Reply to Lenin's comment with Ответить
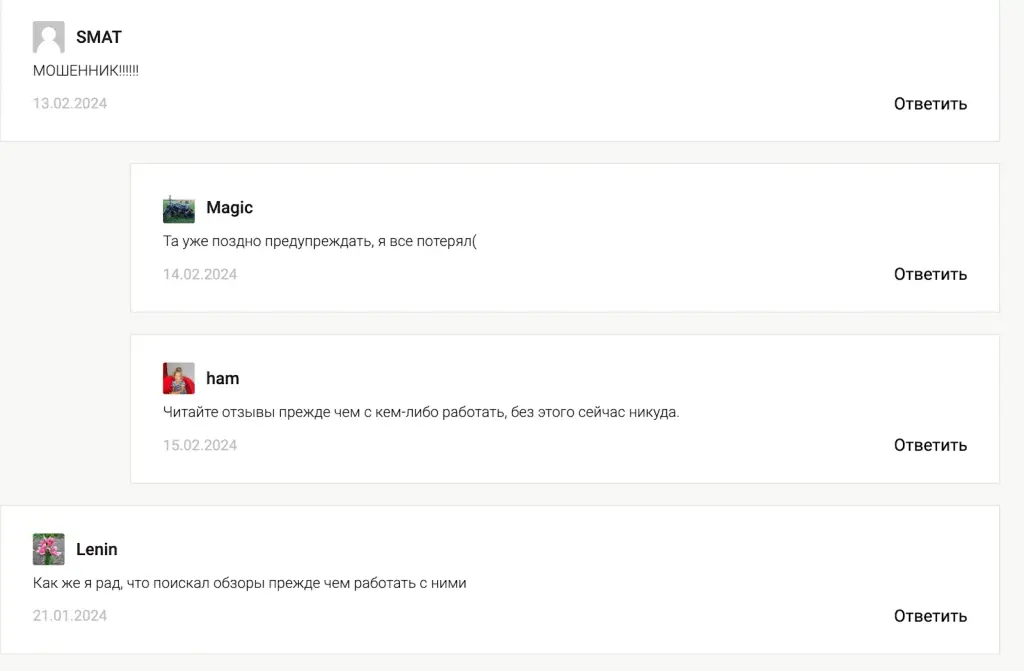This screenshot has width=1024, height=671. pyautogui.click(x=930, y=616)
